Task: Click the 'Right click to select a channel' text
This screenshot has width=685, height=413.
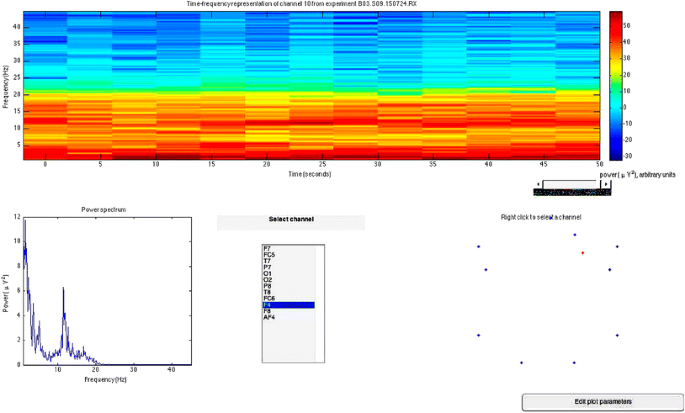Action: pyautogui.click(x=541, y=217)
